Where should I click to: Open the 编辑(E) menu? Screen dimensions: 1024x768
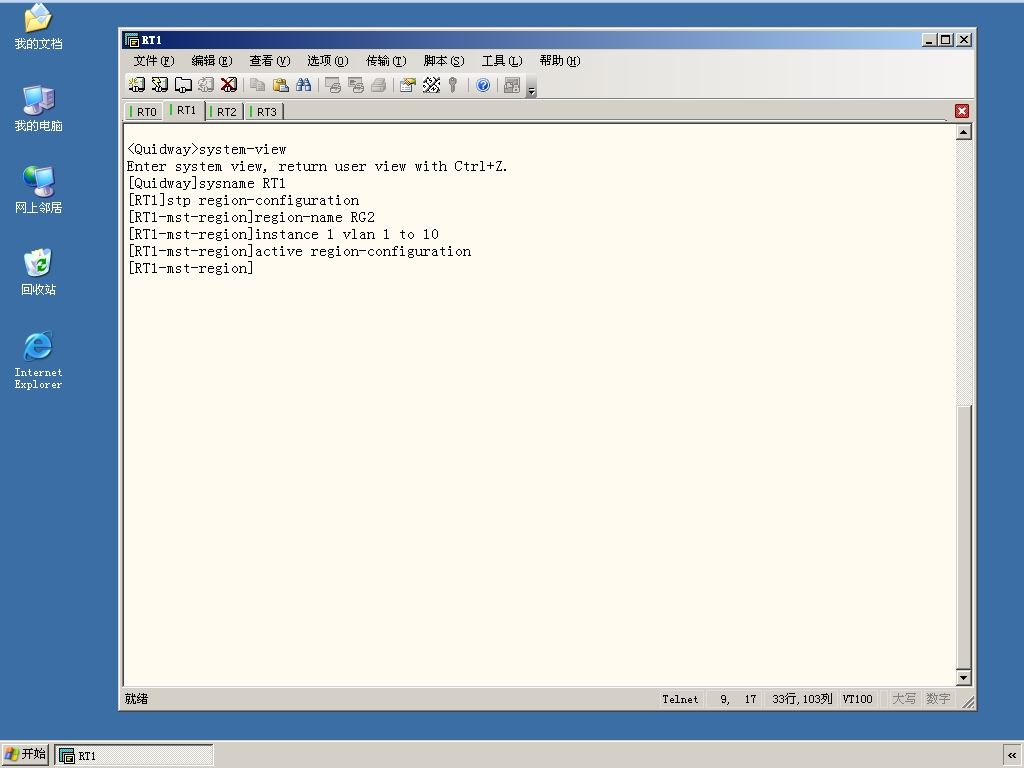coord(212,61)
